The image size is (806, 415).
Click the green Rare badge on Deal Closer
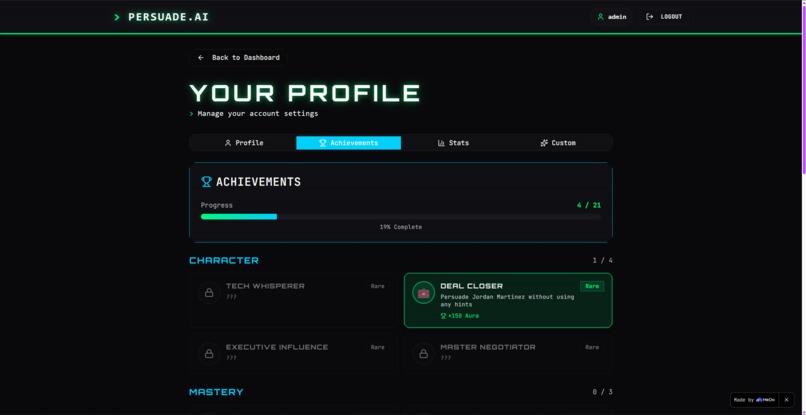click(x=592, y=286)
